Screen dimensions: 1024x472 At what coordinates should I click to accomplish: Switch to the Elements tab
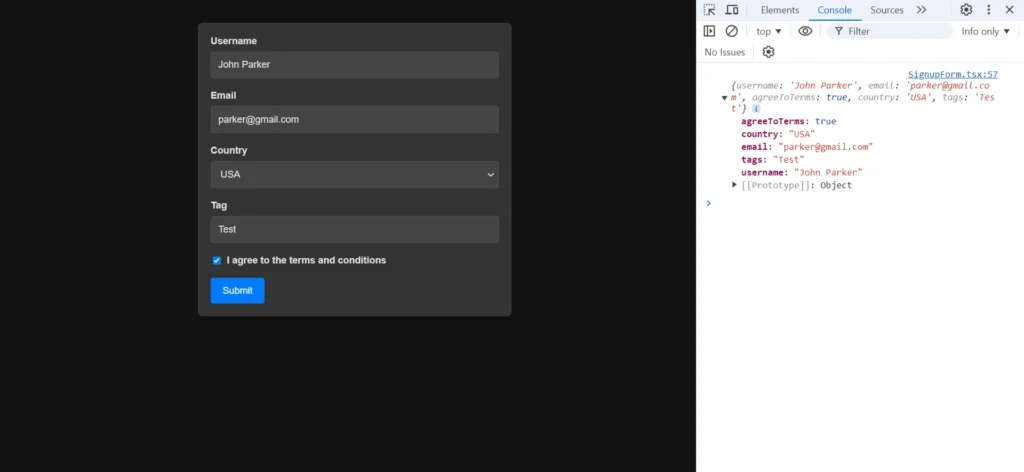pos(779,10)
